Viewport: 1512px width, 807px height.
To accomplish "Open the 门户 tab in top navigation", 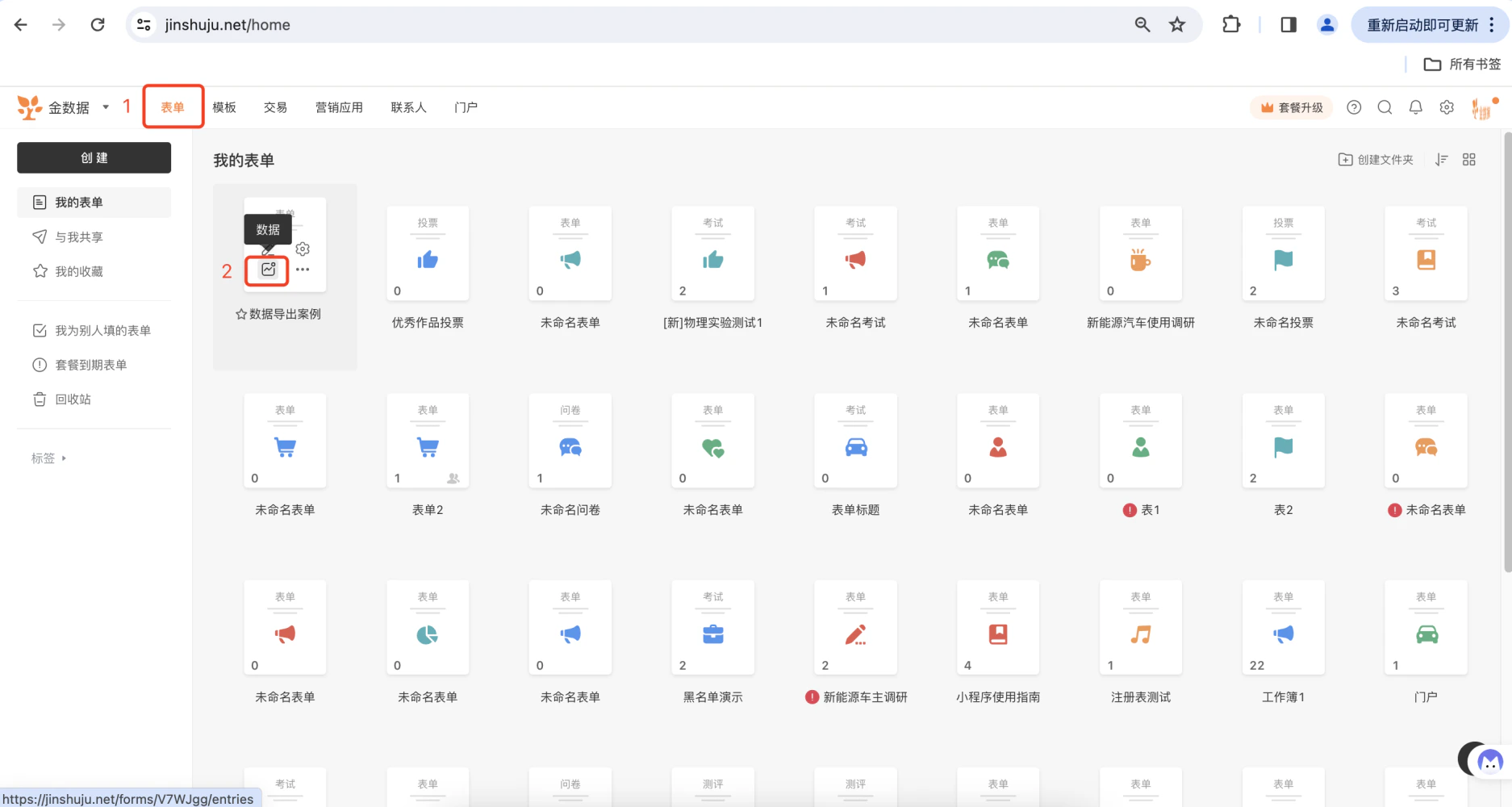I will [466, 107].
